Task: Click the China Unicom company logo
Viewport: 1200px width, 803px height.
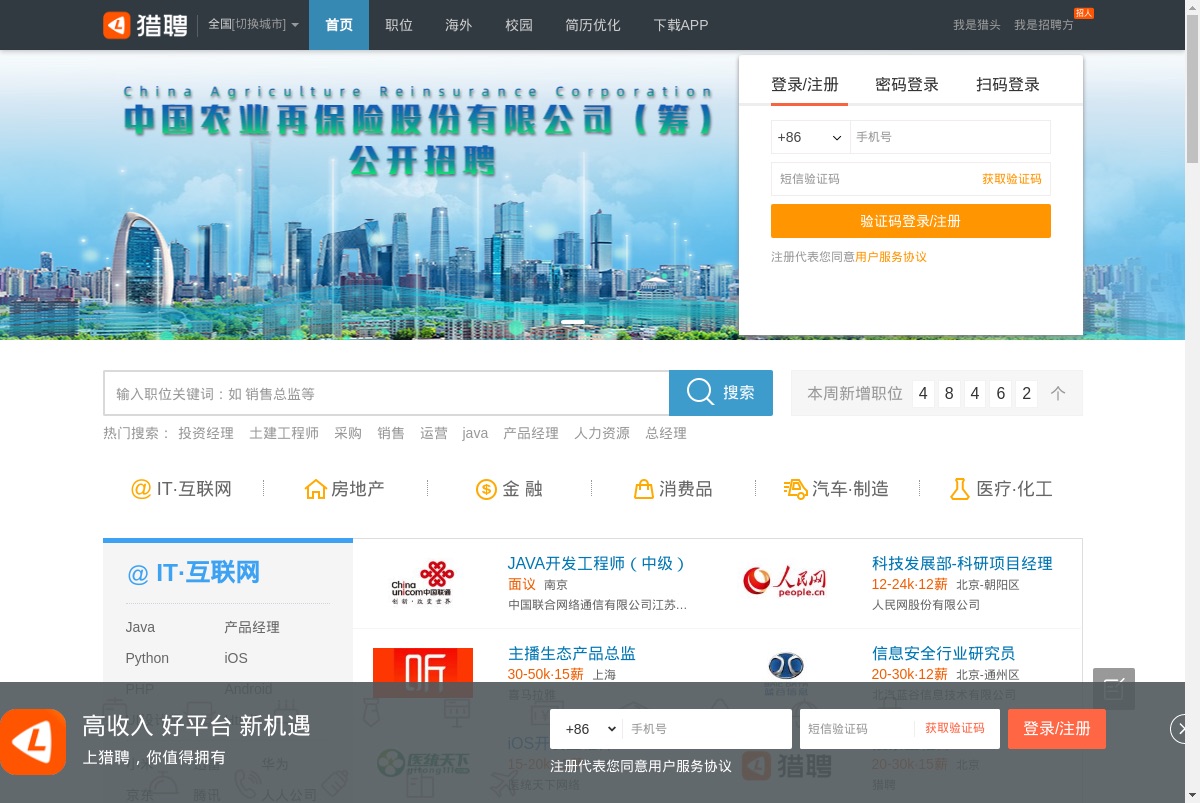Action: (x=422, y=583)
